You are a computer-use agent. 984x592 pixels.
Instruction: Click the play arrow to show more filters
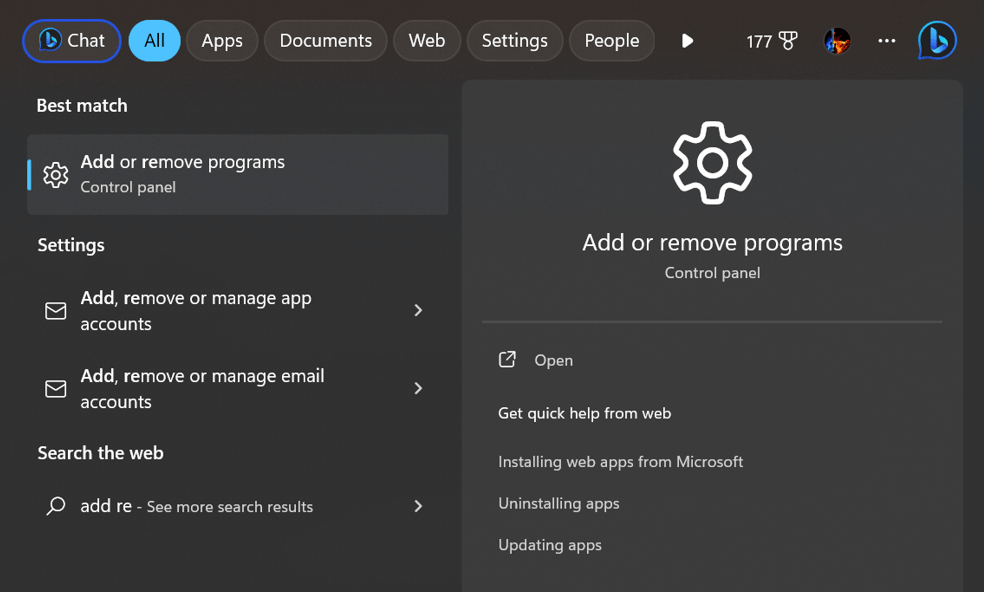pyautogui.click(x=687, y=41)
